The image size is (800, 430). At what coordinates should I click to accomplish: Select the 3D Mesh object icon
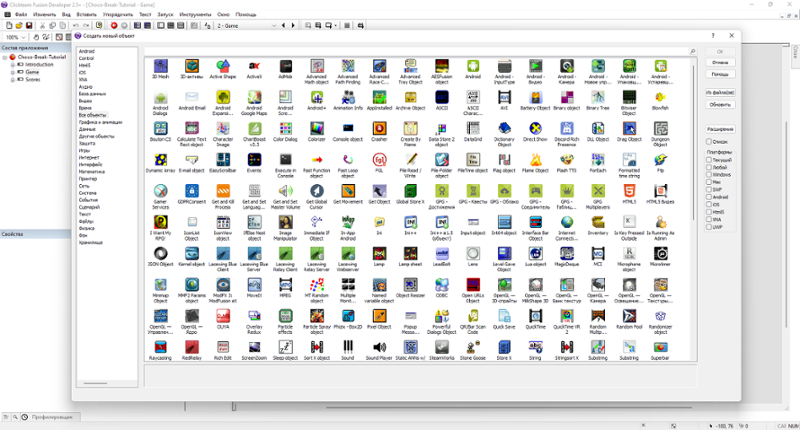click(x=160, y=66)
